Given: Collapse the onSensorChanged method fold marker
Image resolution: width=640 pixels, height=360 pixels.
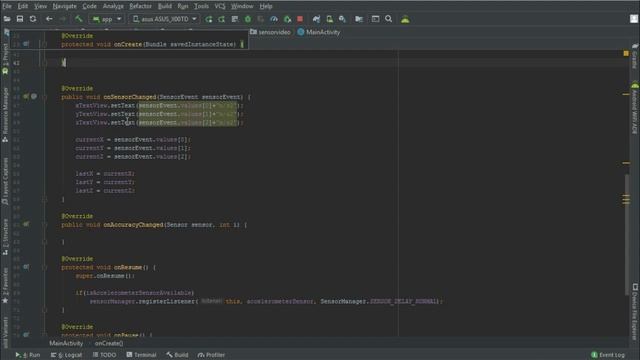Looking at the screenshot, I should coord(44,97).
